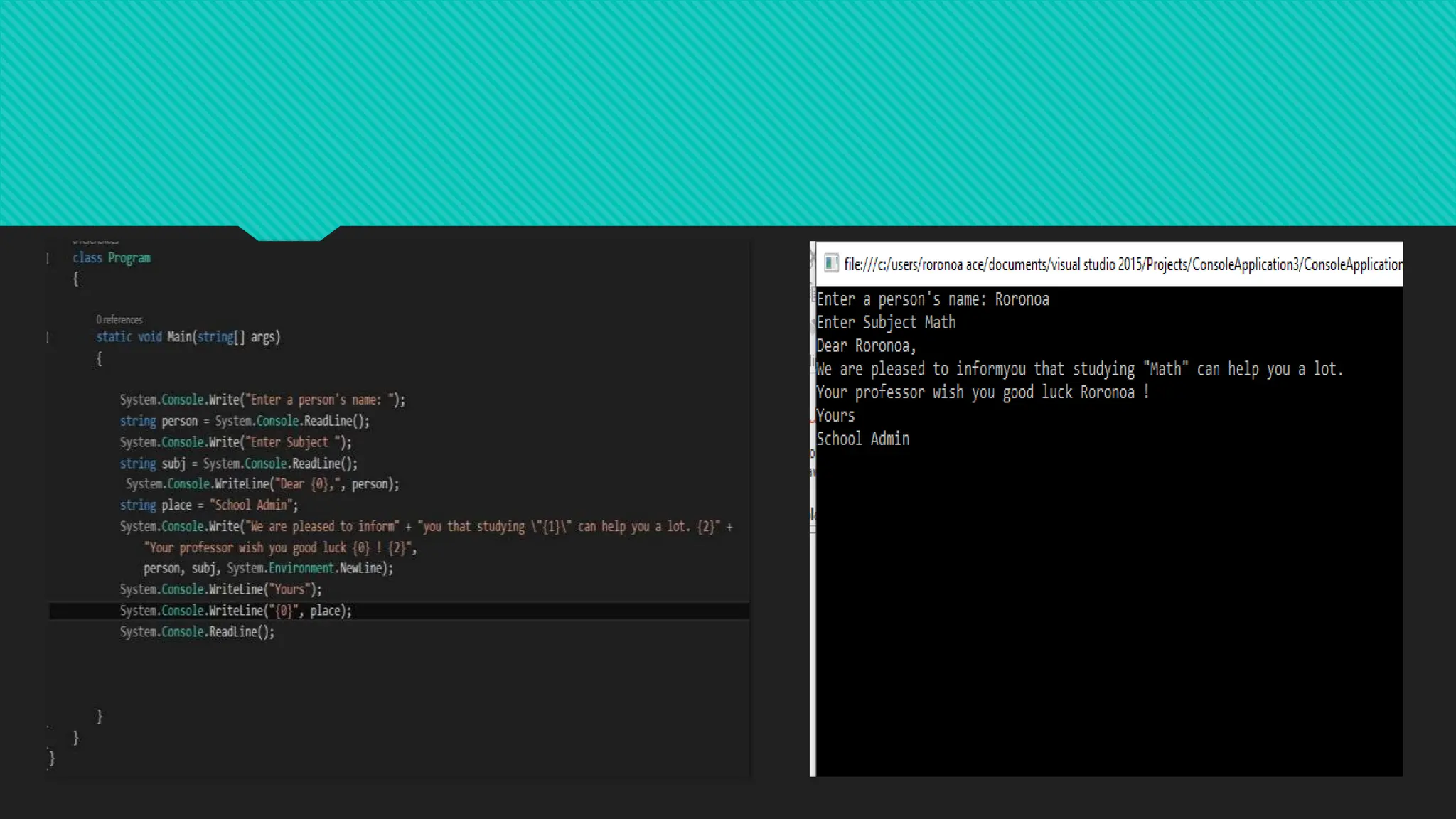
Task: Click the 'string person' ReadLine line
Action: click(x=245, y=421)
